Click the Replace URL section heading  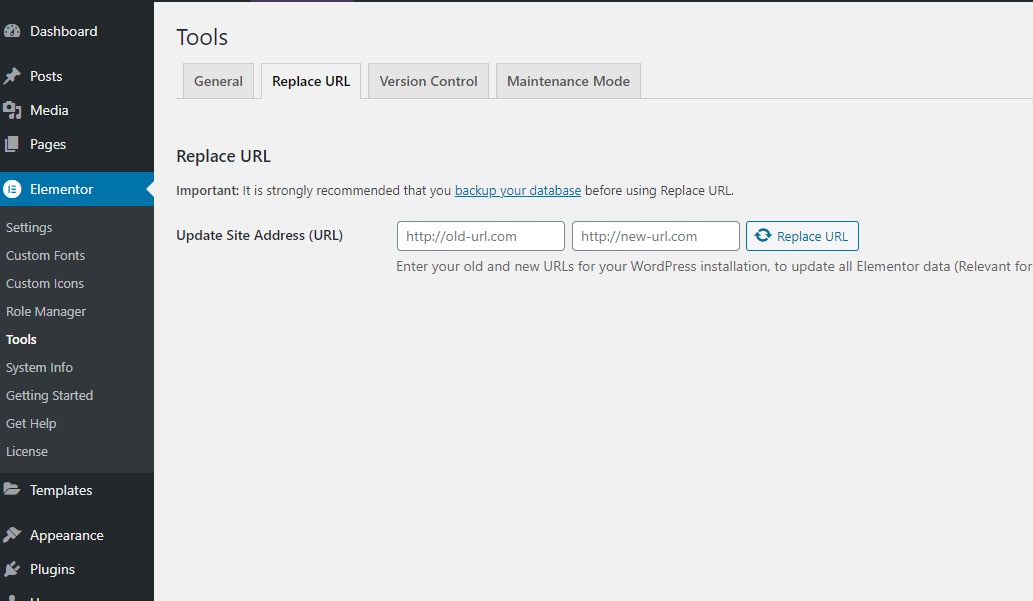(x=223, y=156)
